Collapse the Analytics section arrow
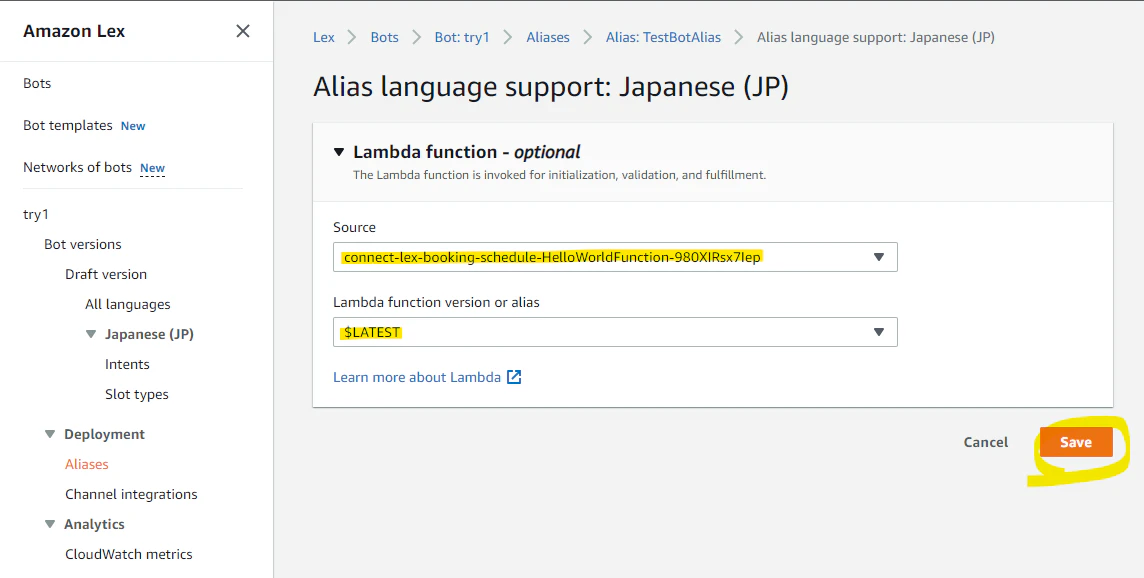 (50, 524)
